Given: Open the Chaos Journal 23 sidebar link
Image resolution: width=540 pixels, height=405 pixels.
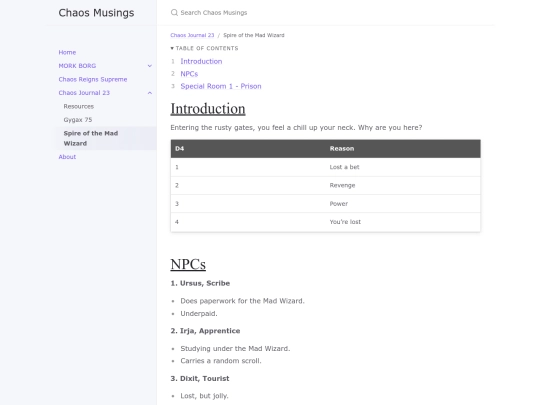Looking at the screenshot, I should [84, 93].
